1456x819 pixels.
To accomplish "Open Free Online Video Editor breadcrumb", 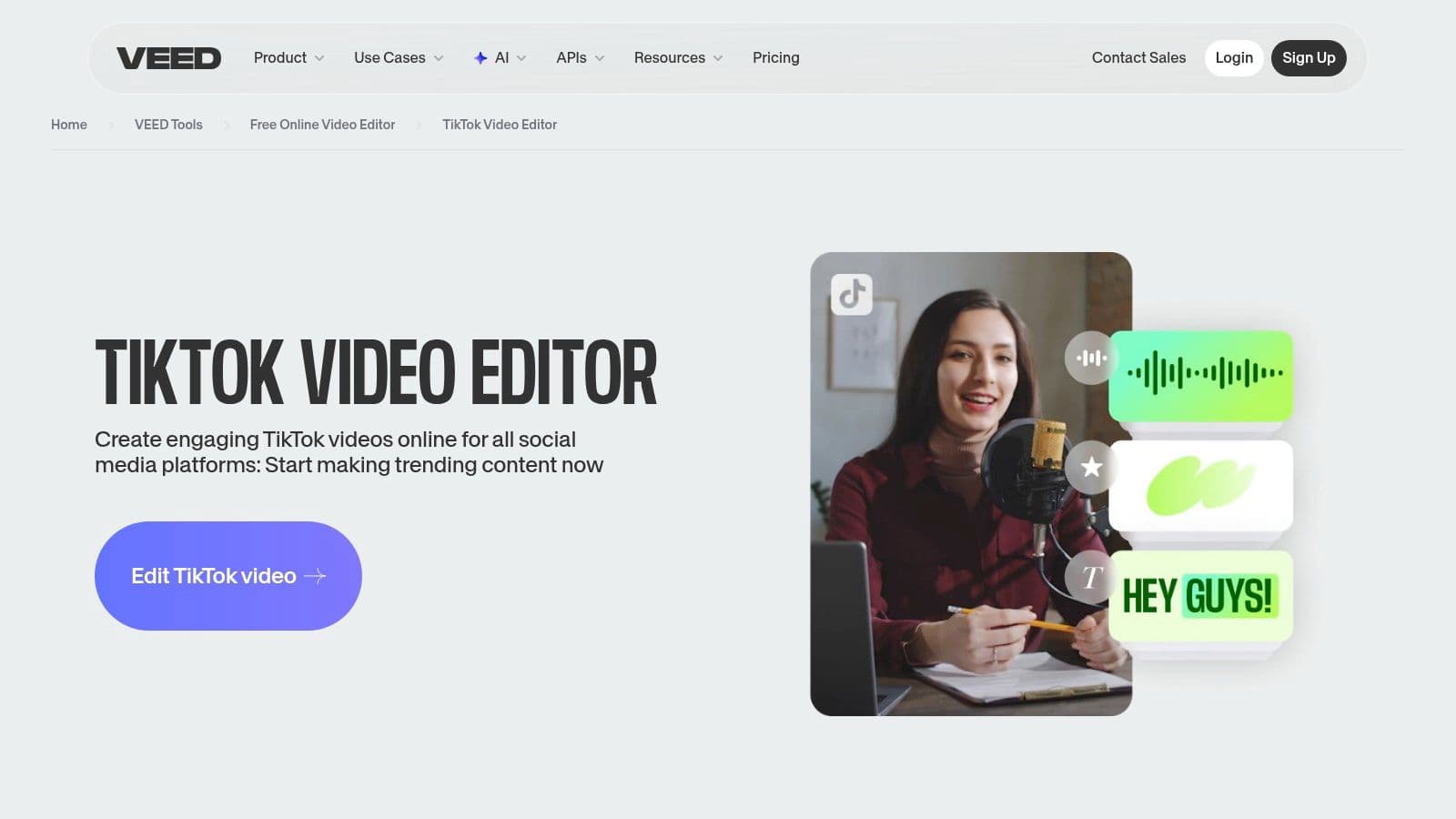I will click(x=322, y=125).
